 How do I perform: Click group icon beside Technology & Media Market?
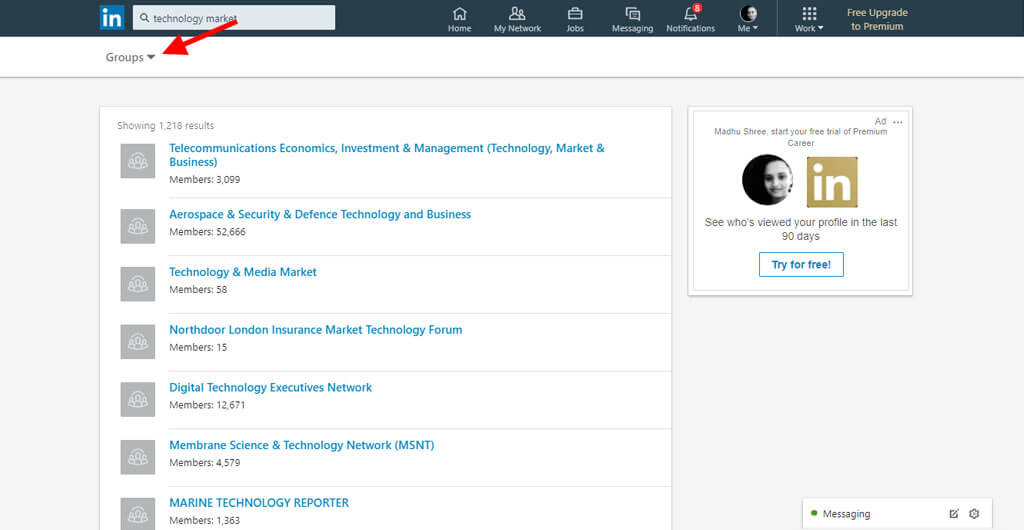pyautogui.click(x=138, y=284)
